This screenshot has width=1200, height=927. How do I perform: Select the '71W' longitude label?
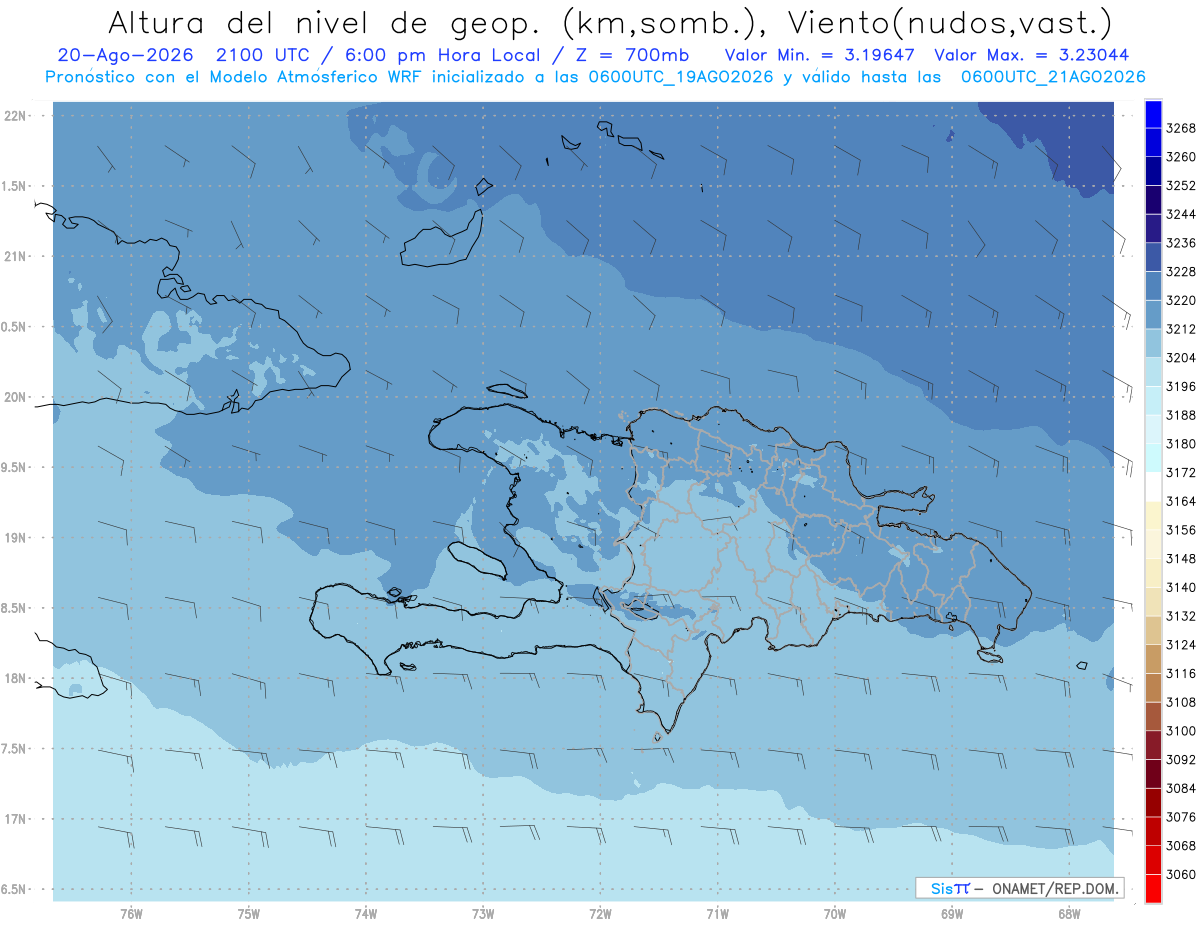pyautogui.click(x=718, y=914)
